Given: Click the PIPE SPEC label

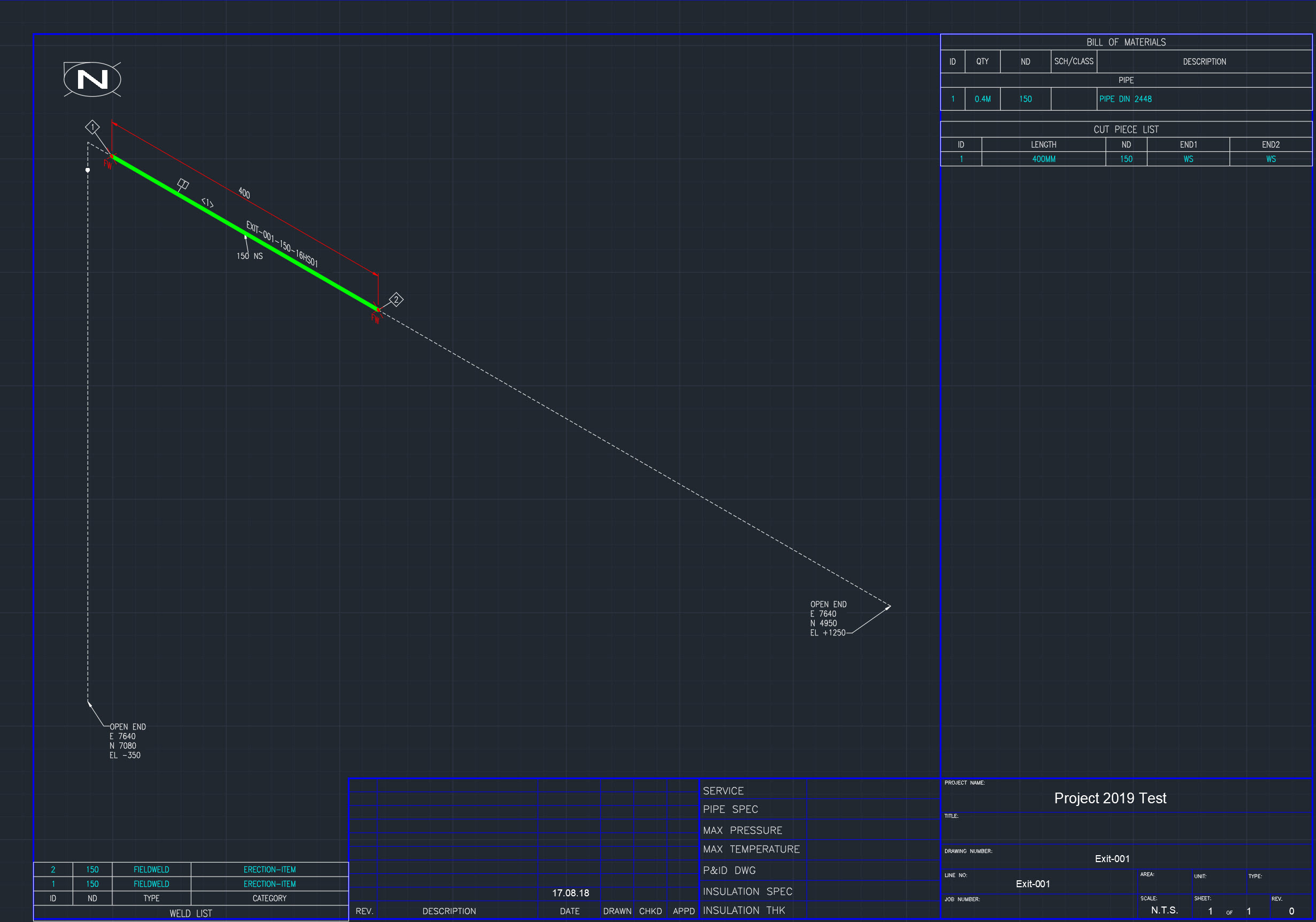Looking at the screenshot, I should tap(730, 809).
